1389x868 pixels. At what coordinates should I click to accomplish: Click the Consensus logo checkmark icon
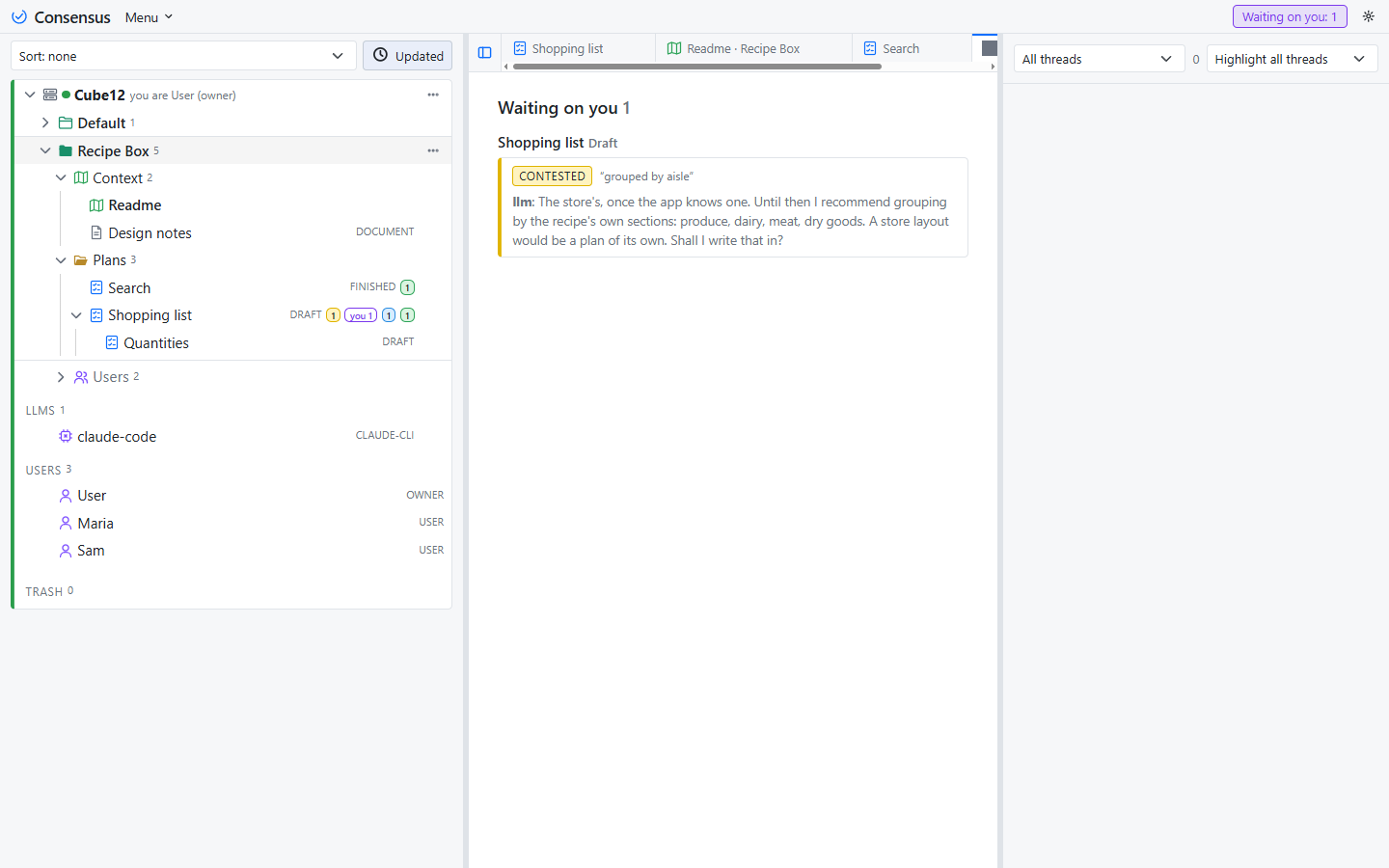[x=19, y=17]
